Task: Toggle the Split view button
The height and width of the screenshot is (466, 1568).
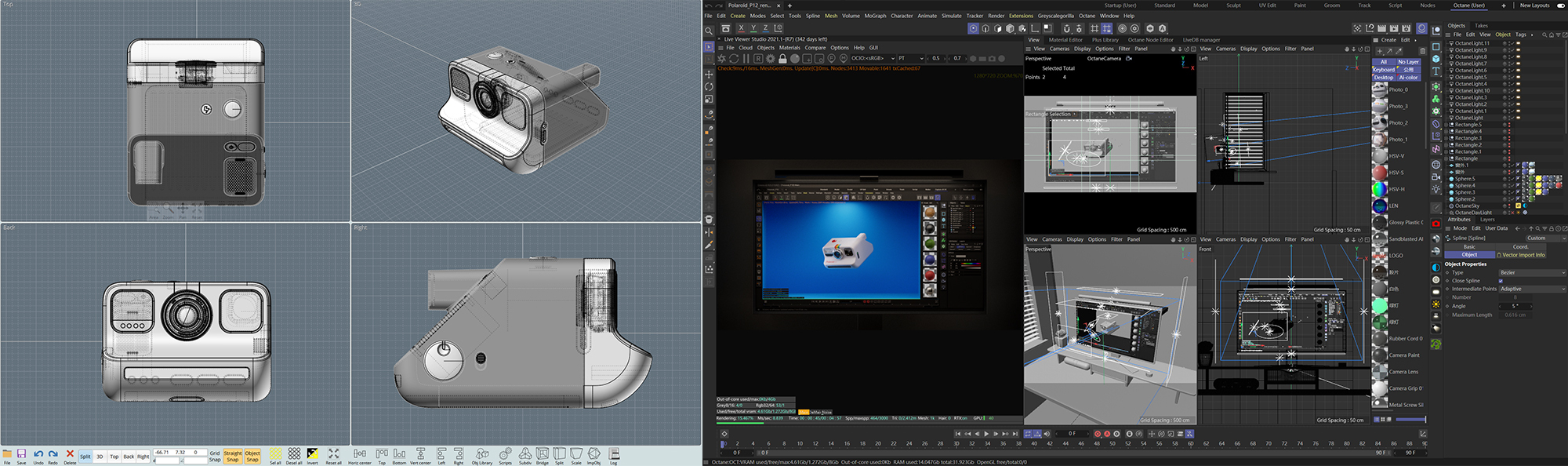Action: (85, 456)
